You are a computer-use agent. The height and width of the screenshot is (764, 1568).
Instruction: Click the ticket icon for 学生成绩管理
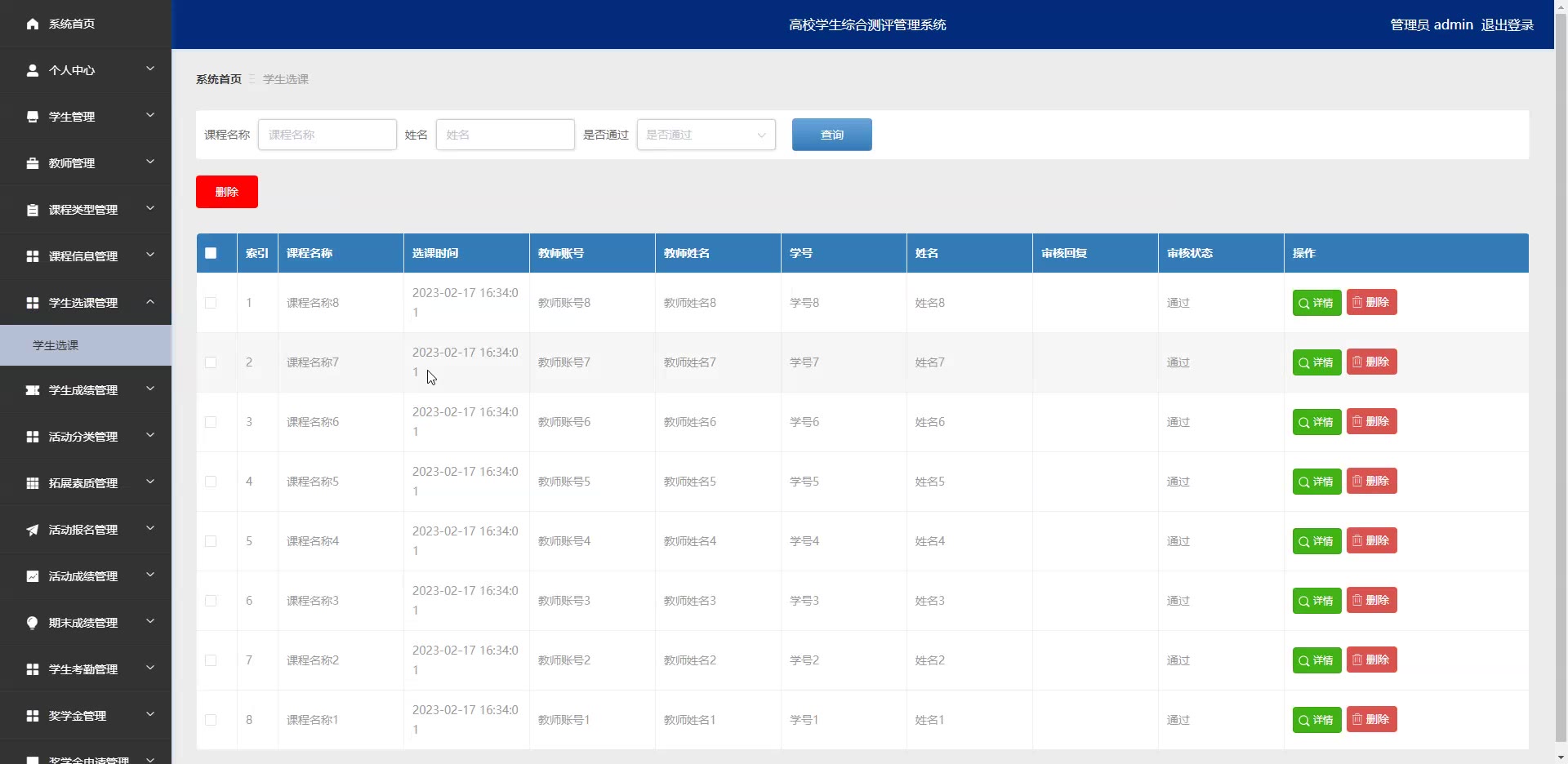[33, 390]
